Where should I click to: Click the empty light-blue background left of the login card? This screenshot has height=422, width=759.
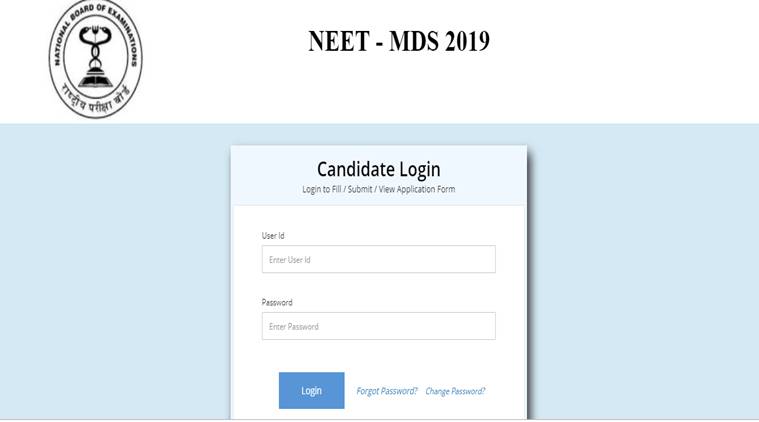click(x=115, y=271)
